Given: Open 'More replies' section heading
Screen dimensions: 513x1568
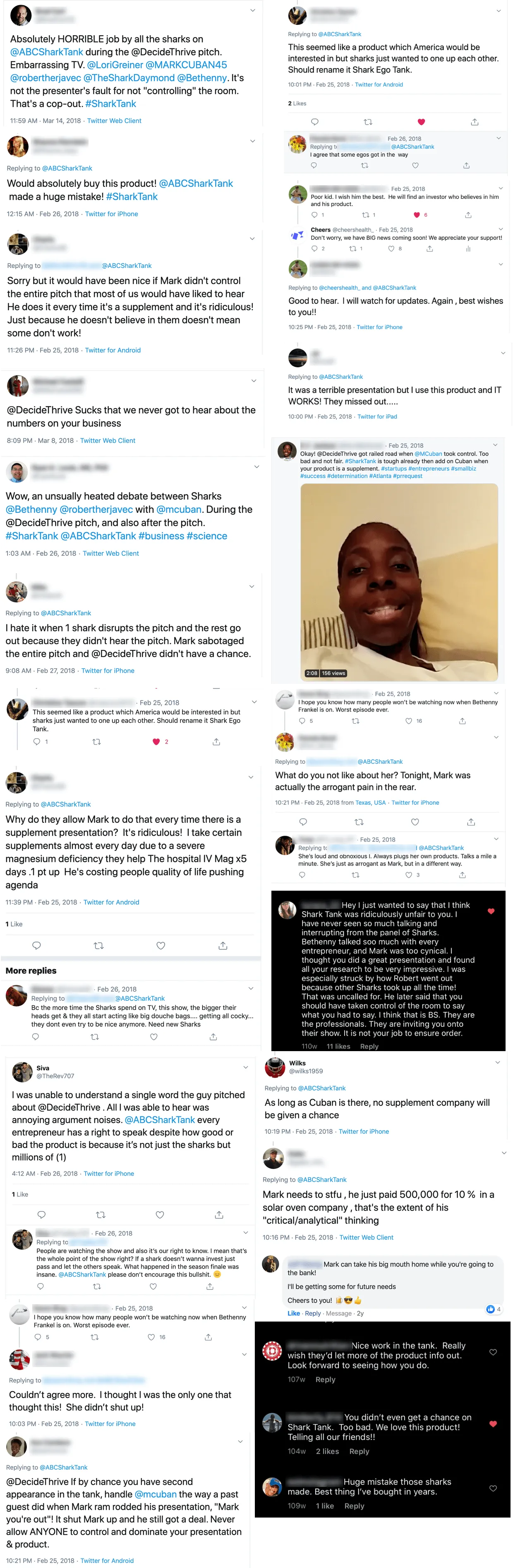Looking at the screenshot, I should pyautogui.click(x=31, y=970).
